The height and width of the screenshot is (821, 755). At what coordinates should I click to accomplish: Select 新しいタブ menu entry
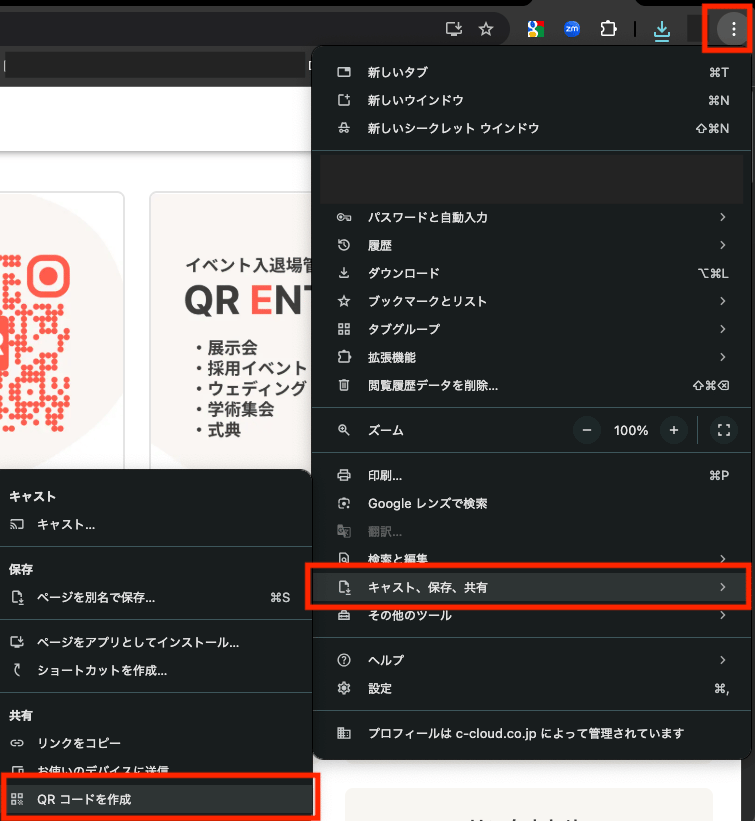point(532,72)
